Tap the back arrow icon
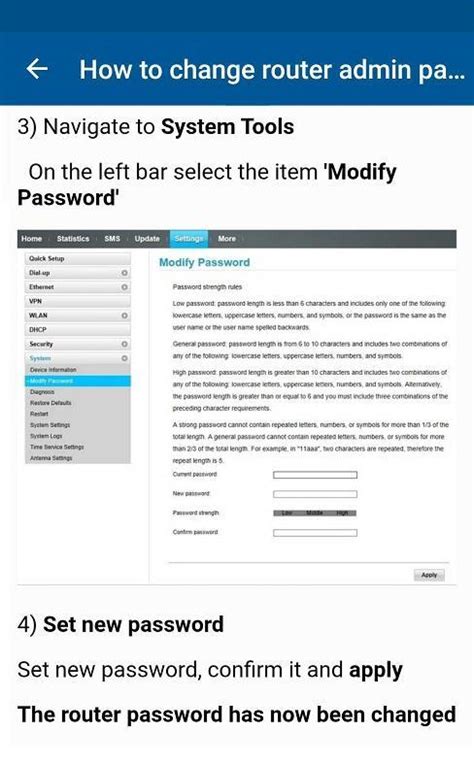This screenshot has height=765, width=474. pos(37,69)
